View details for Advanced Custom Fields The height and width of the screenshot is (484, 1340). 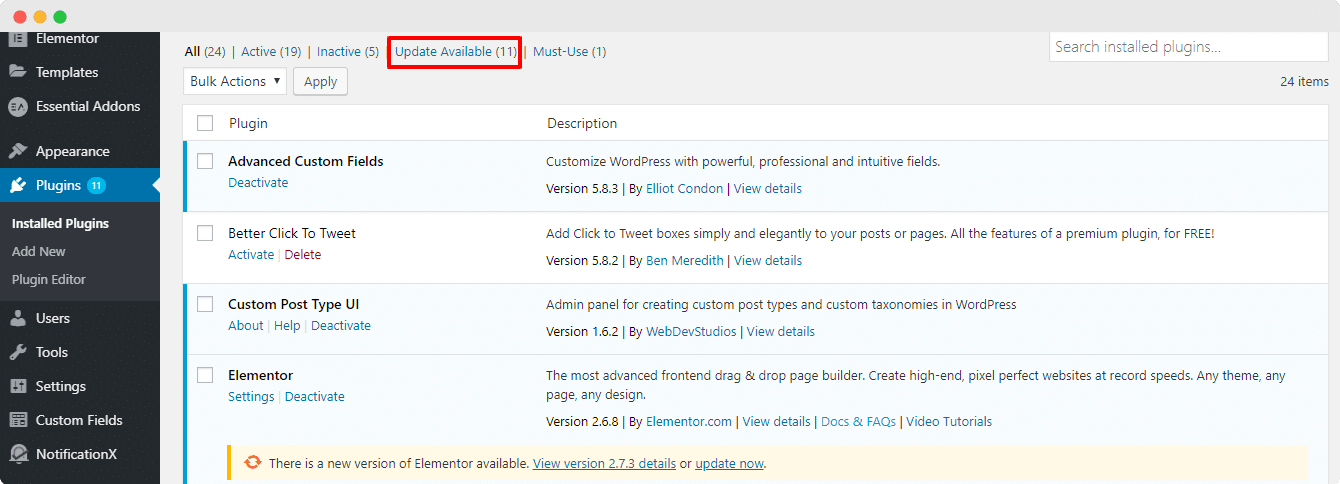tap(768, 189)
